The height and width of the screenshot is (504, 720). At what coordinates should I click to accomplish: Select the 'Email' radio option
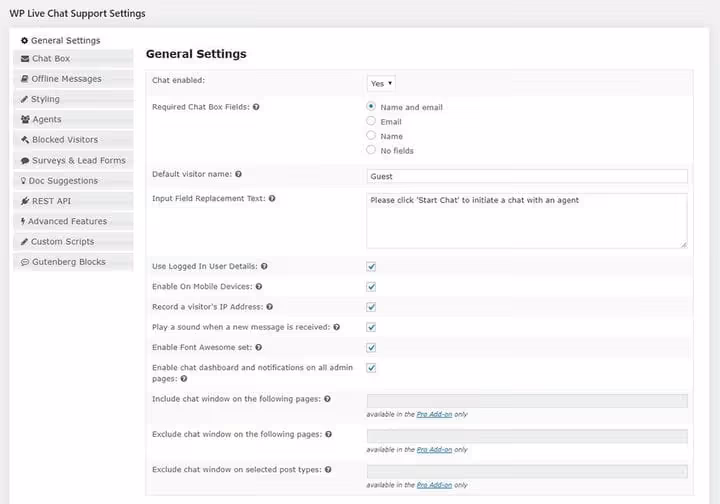pos(371,121)
